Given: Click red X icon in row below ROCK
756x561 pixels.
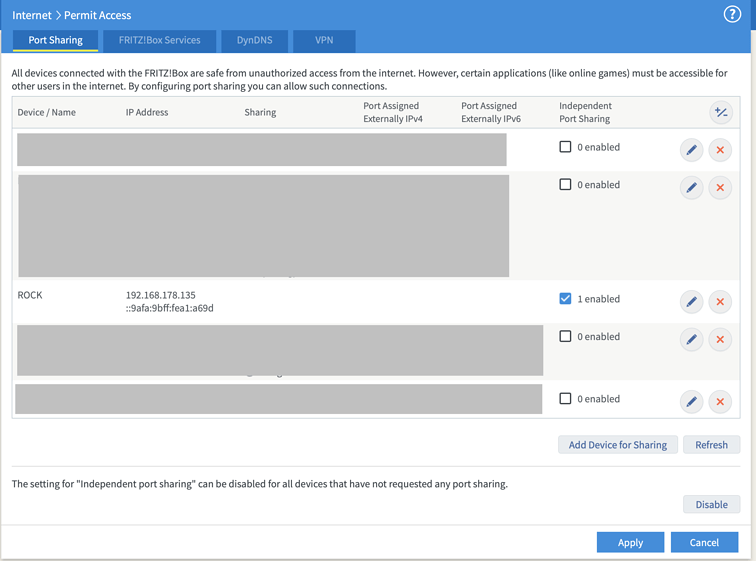Looking at the screenshot, I should pos(720,339).
